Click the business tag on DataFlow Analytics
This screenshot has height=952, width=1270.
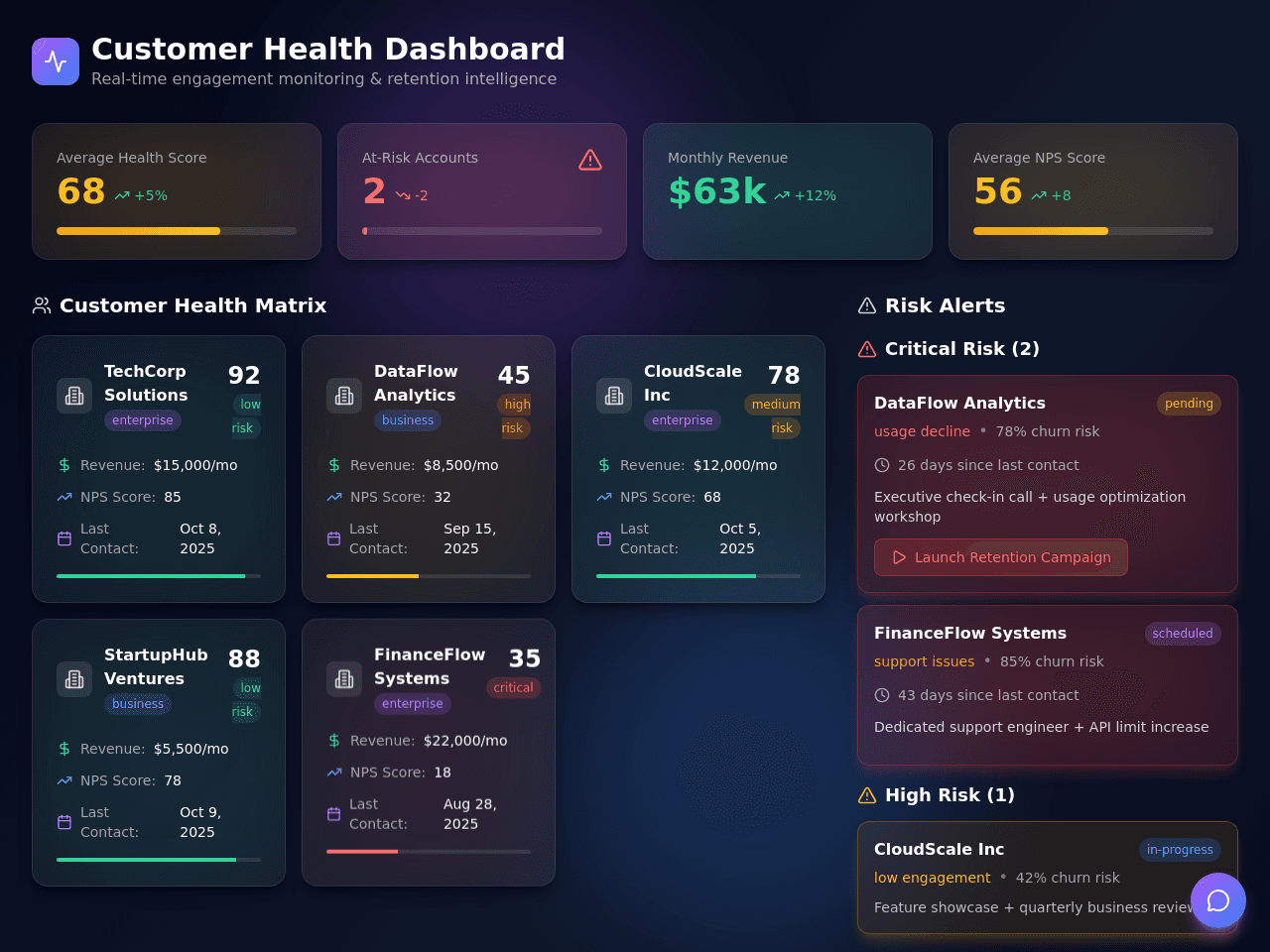(408, 420)
